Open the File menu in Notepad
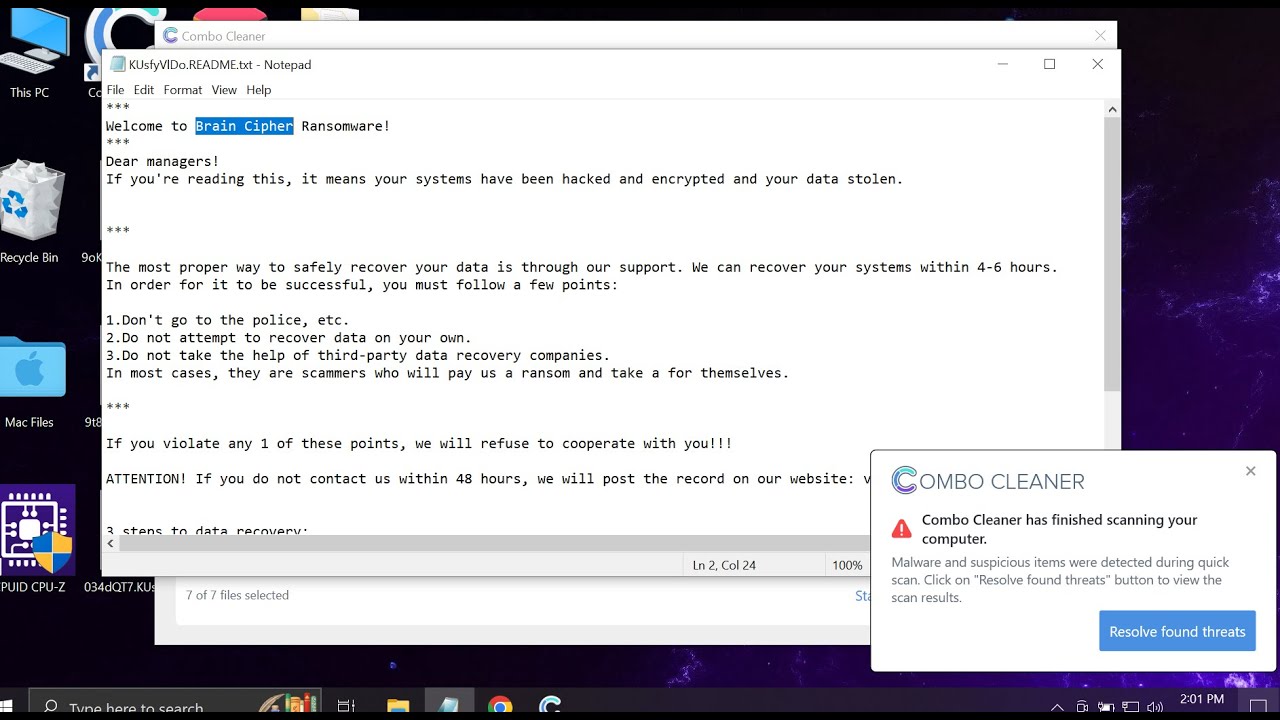Viewport: 1280px width, 720px height. (x=115, y=90)
